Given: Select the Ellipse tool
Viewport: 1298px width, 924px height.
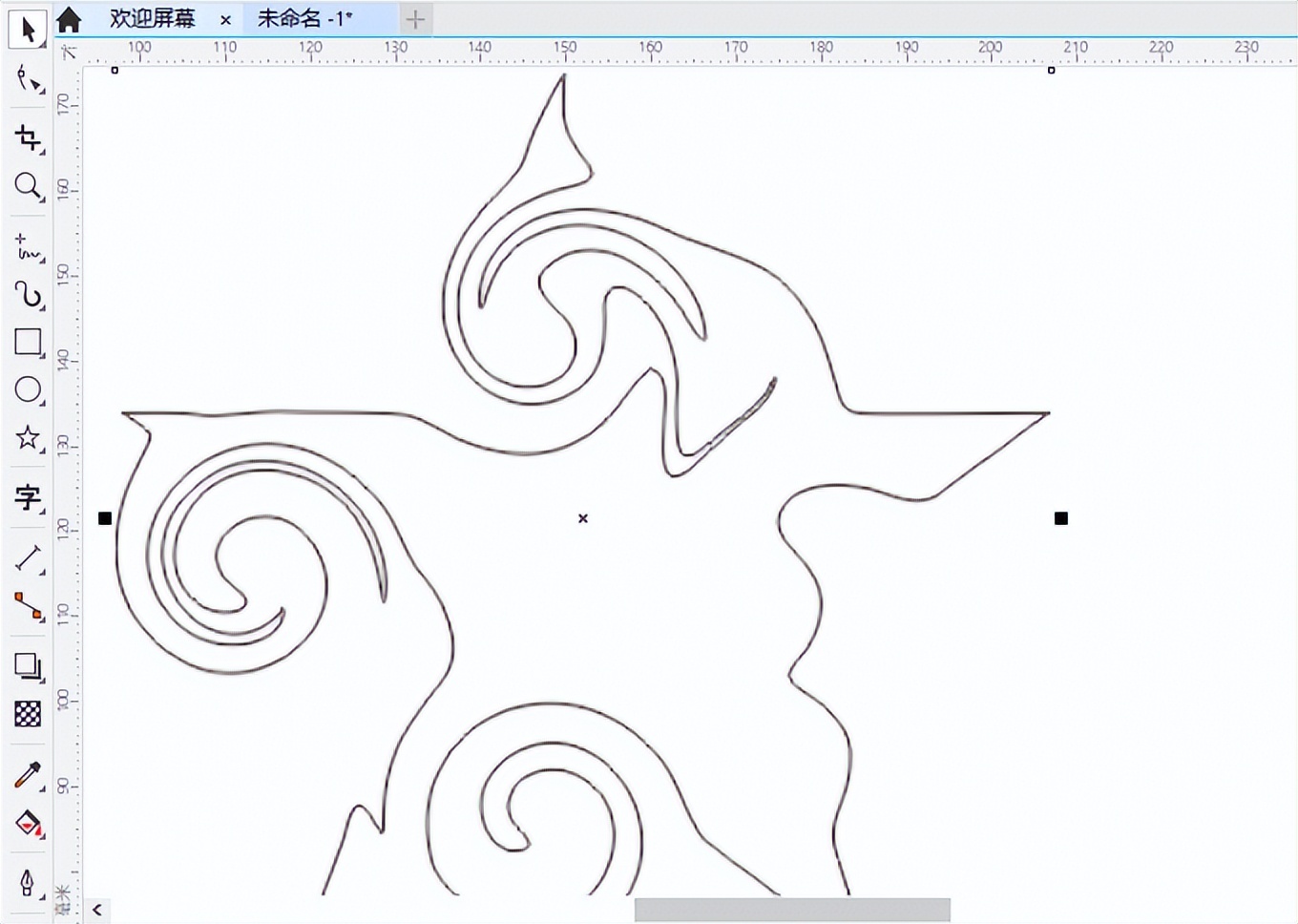Looking at the screenshot, I should [x=28, y=389].
